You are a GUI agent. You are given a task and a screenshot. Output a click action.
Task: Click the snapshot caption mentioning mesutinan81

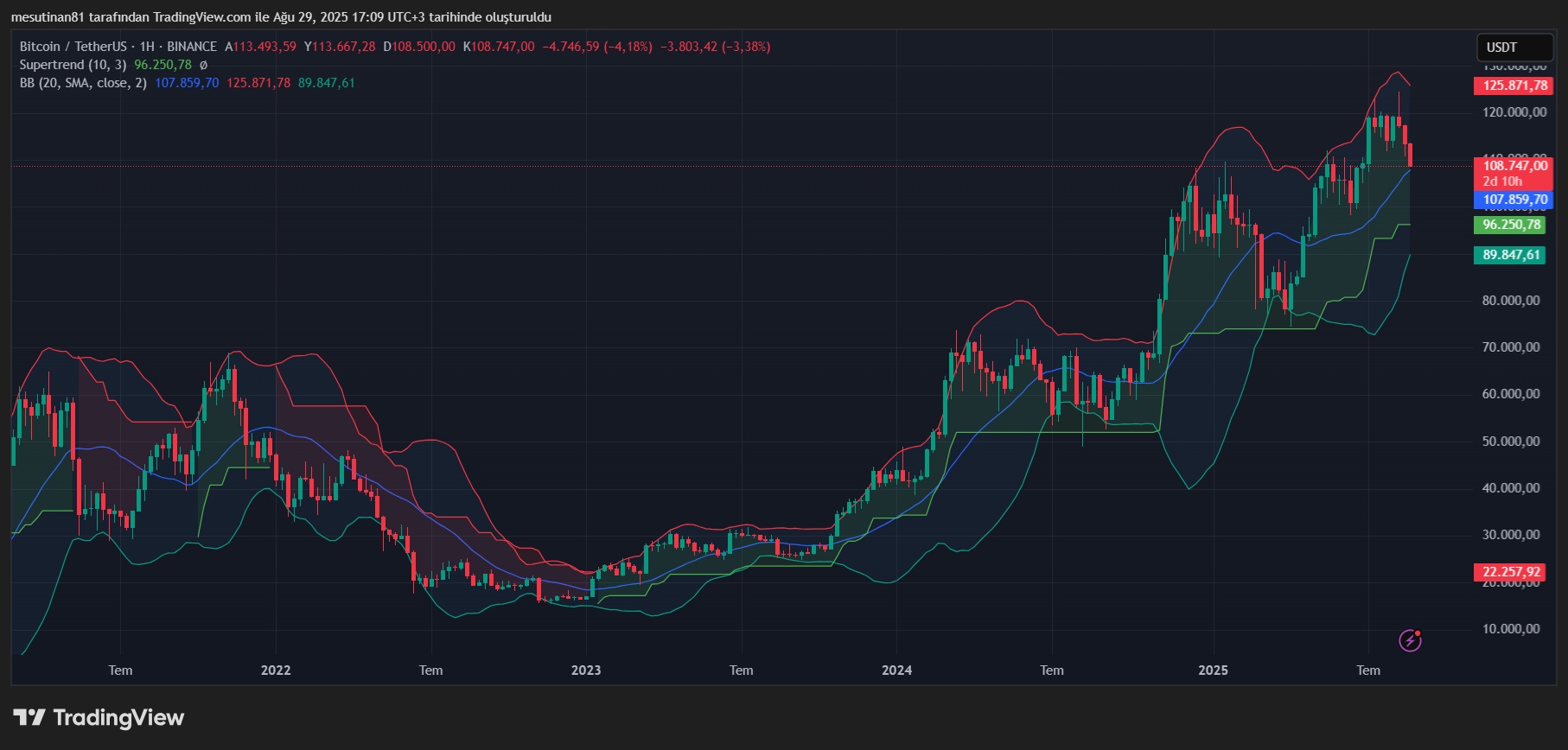coord(281,17)
